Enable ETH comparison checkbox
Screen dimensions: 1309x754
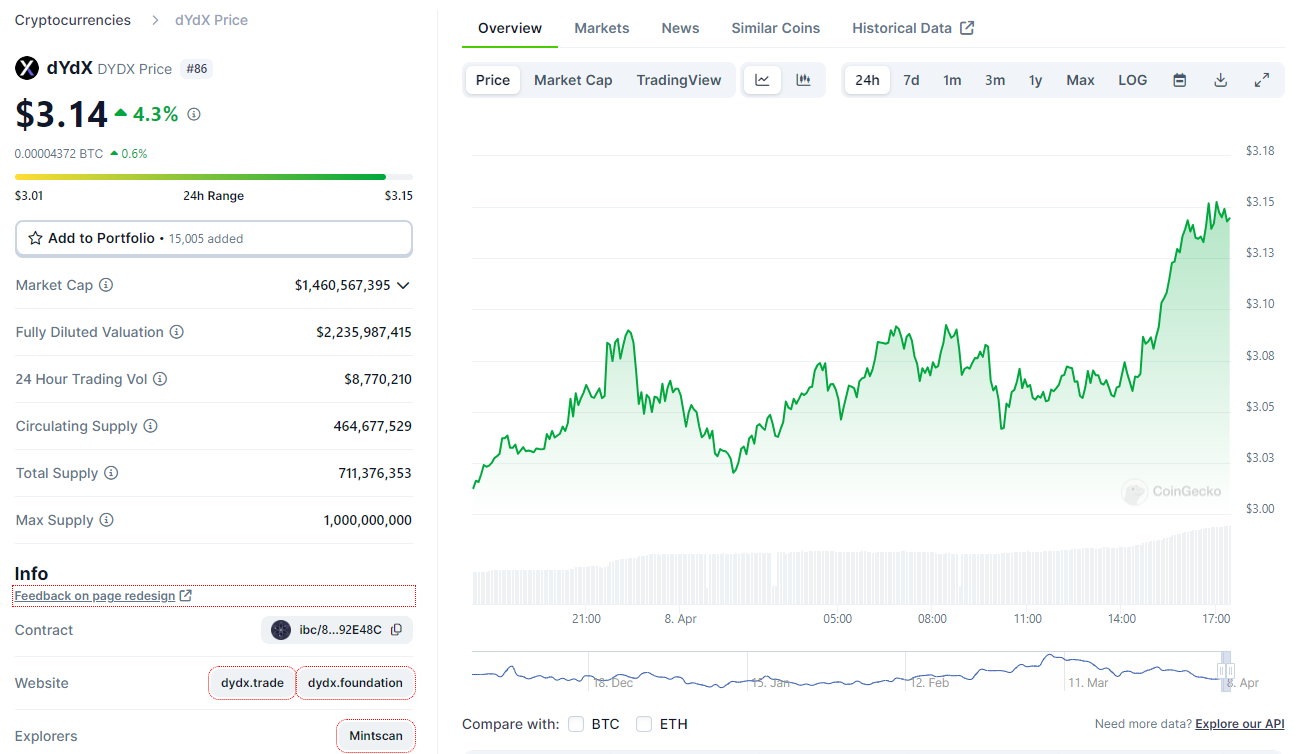point(644,724)
